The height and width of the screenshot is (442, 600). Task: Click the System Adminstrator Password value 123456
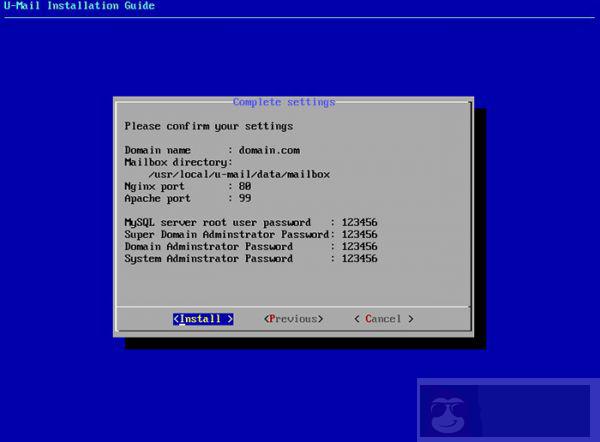click(359, 258)
